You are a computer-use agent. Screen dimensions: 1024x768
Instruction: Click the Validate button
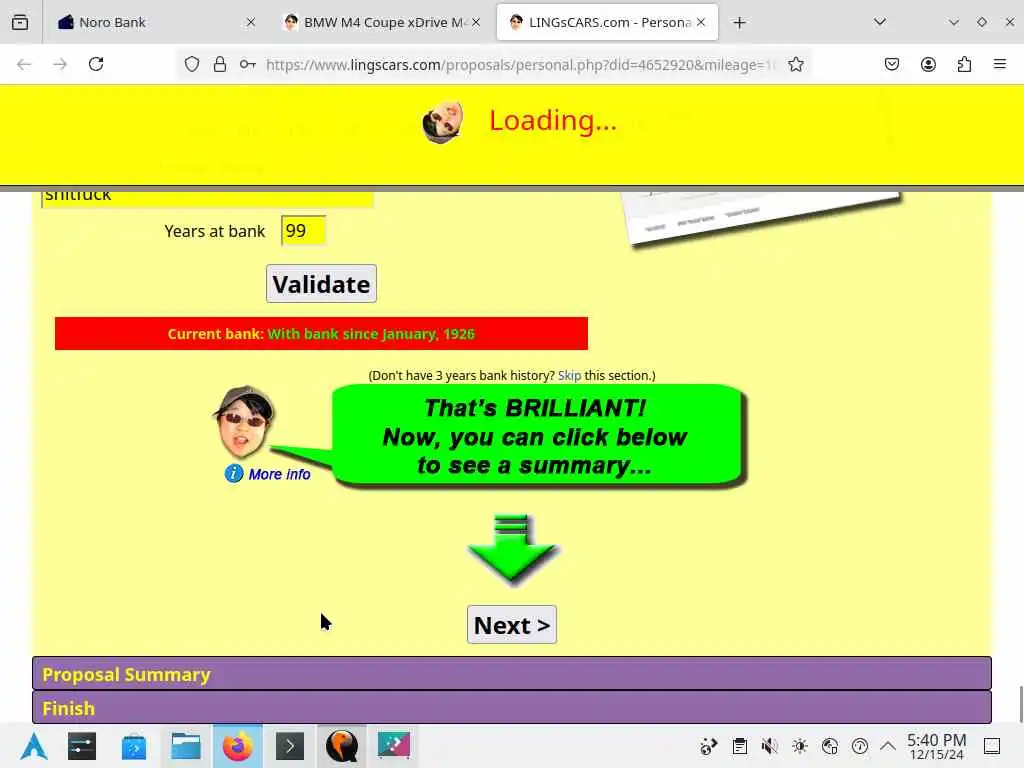(x=321, y=283)
